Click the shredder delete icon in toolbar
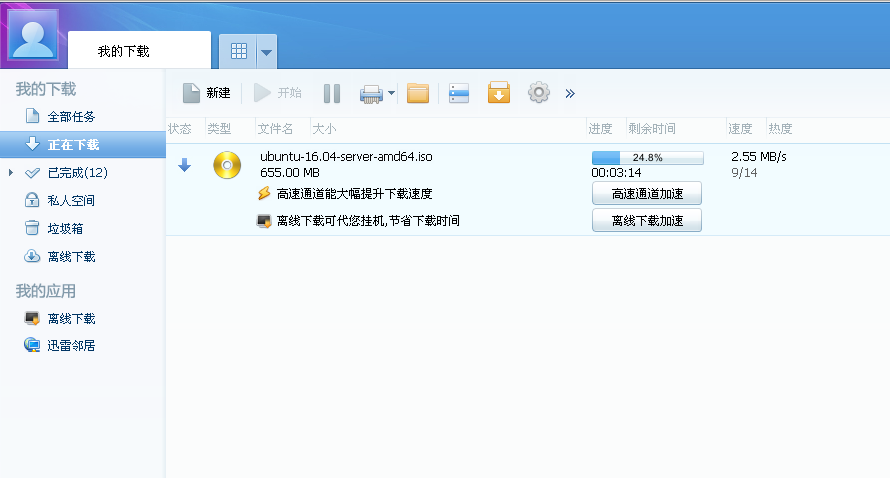 pyautogui.click(x=371, y=93)
